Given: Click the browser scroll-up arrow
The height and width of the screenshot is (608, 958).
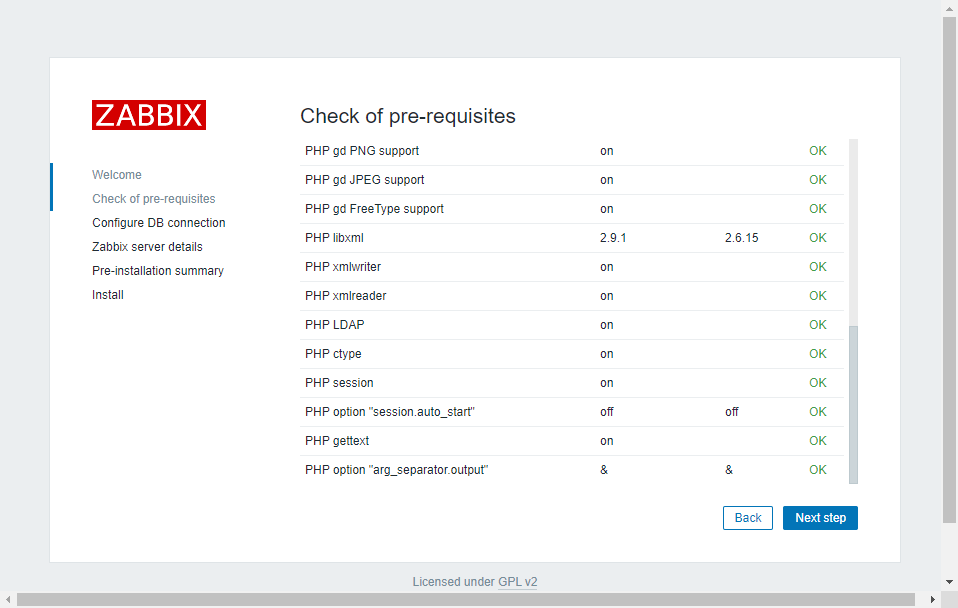Looking at the screenshot, I should point(950,8).
